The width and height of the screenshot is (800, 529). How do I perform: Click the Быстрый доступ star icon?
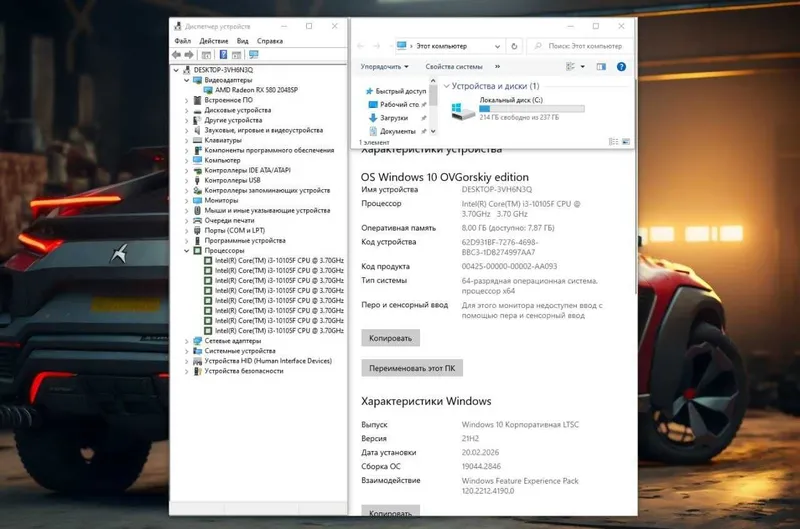(x=369, y=91)
